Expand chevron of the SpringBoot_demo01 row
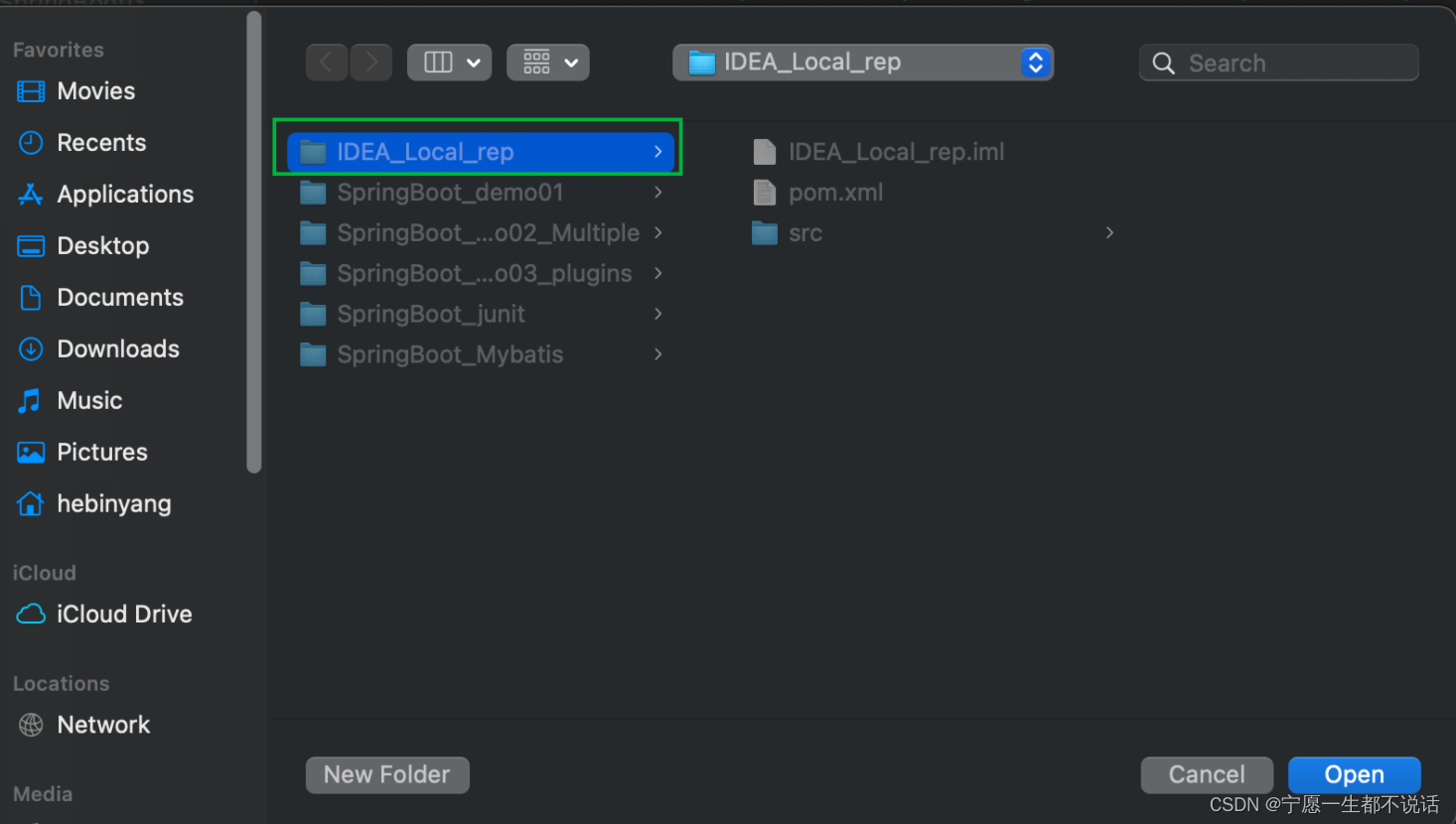This screenshot has height=824, width=1456. (658, 193)
